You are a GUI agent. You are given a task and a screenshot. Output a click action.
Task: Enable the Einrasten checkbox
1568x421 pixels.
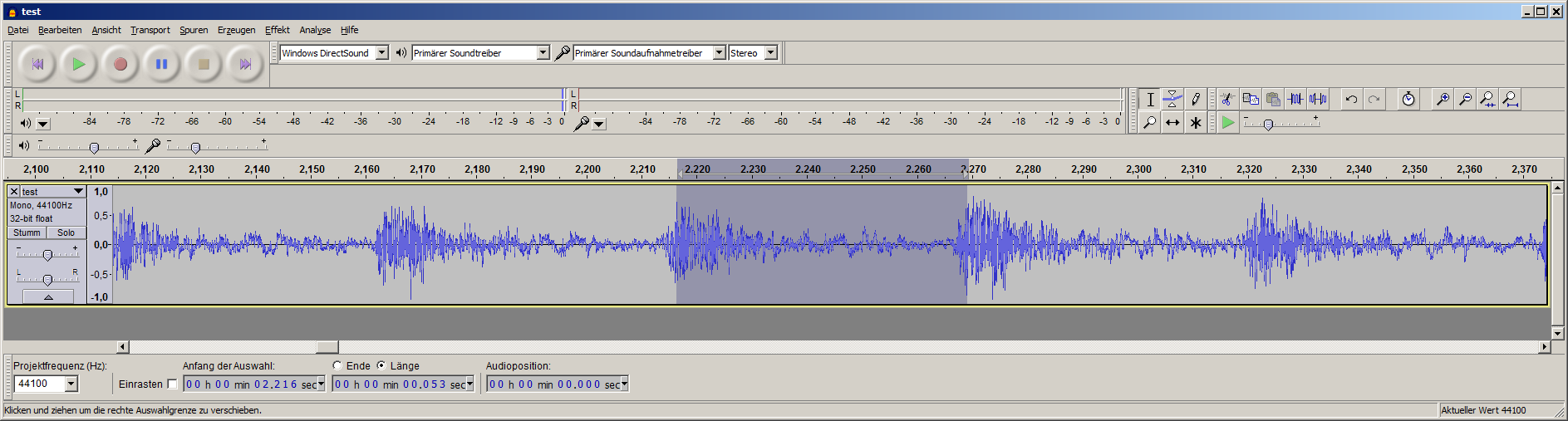[x=172, y=384]
